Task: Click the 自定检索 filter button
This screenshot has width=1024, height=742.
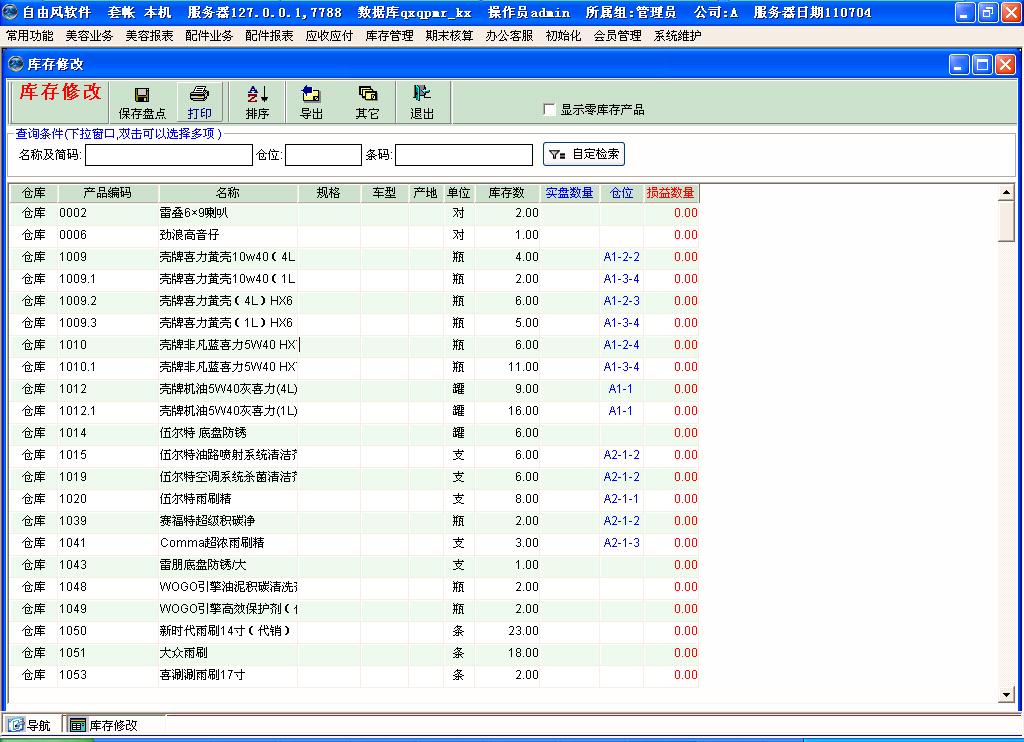Action: pyautogui.click(x=584, y=154)
